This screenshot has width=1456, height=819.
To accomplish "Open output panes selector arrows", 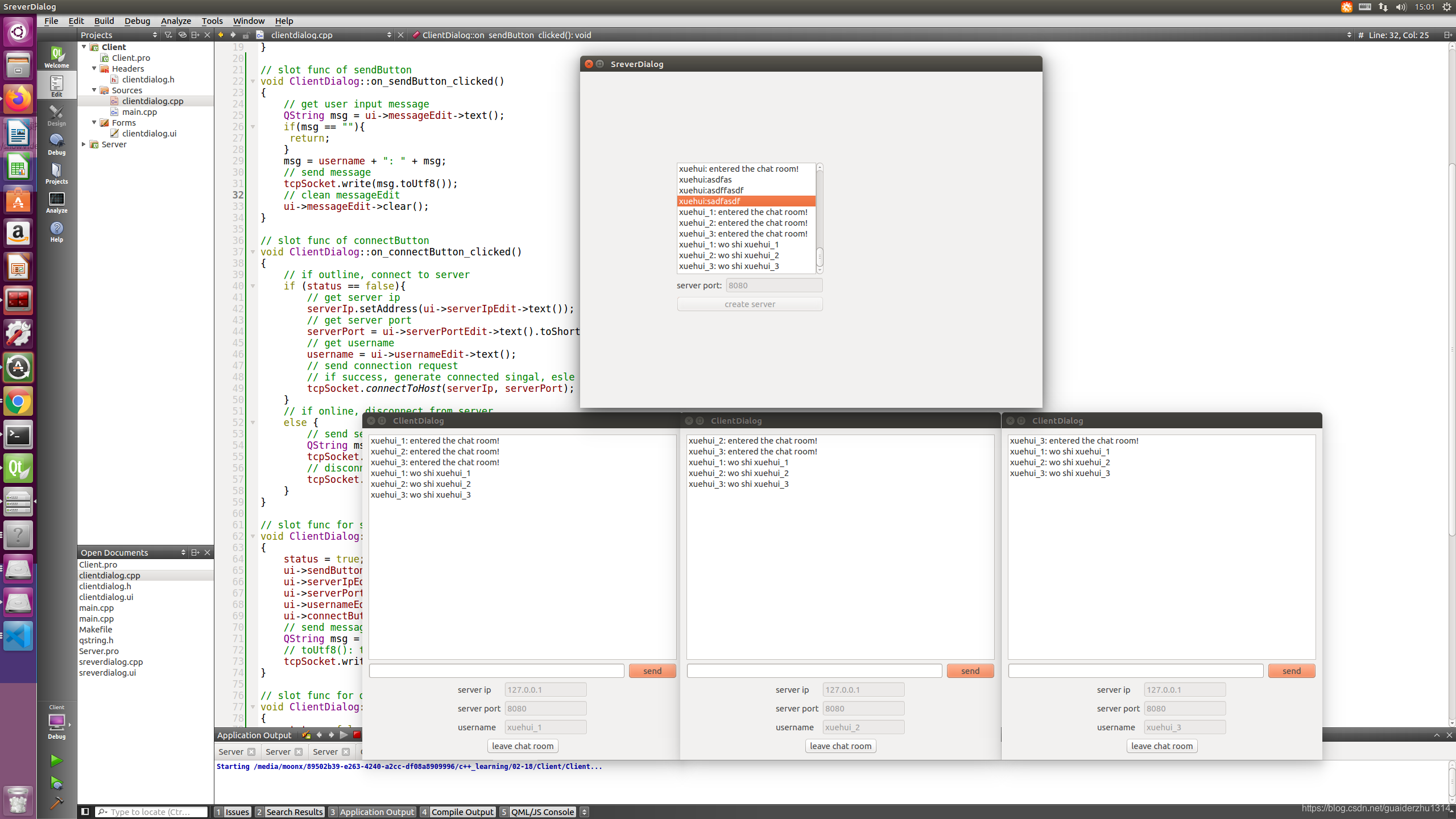I will [584, 812].
